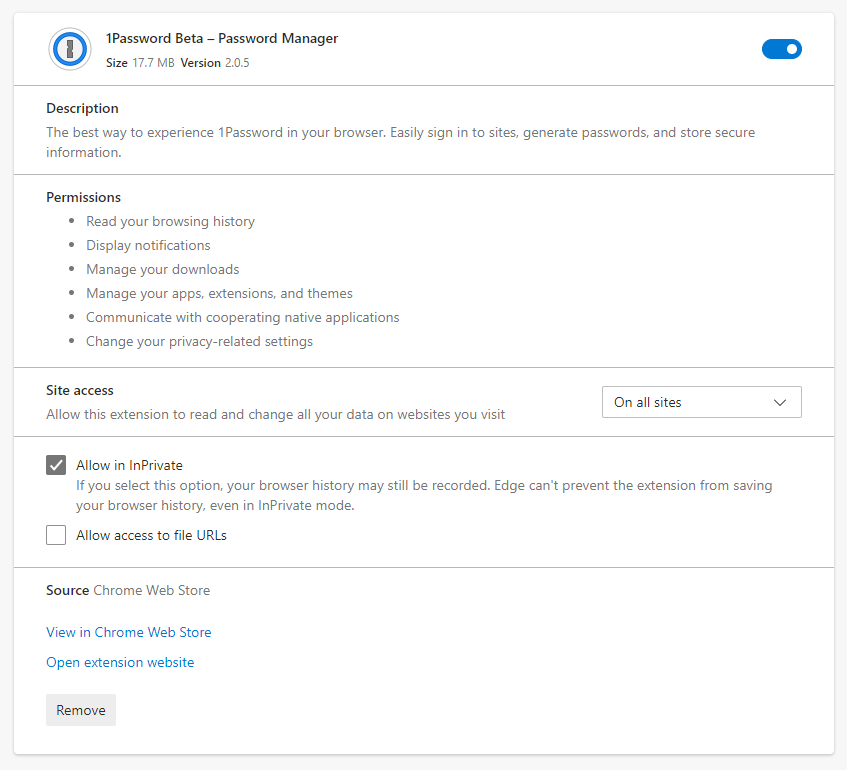The image size is (847, 770).
Task: Disable the 1Password Beta extension toggle
Action: (781, 49)
